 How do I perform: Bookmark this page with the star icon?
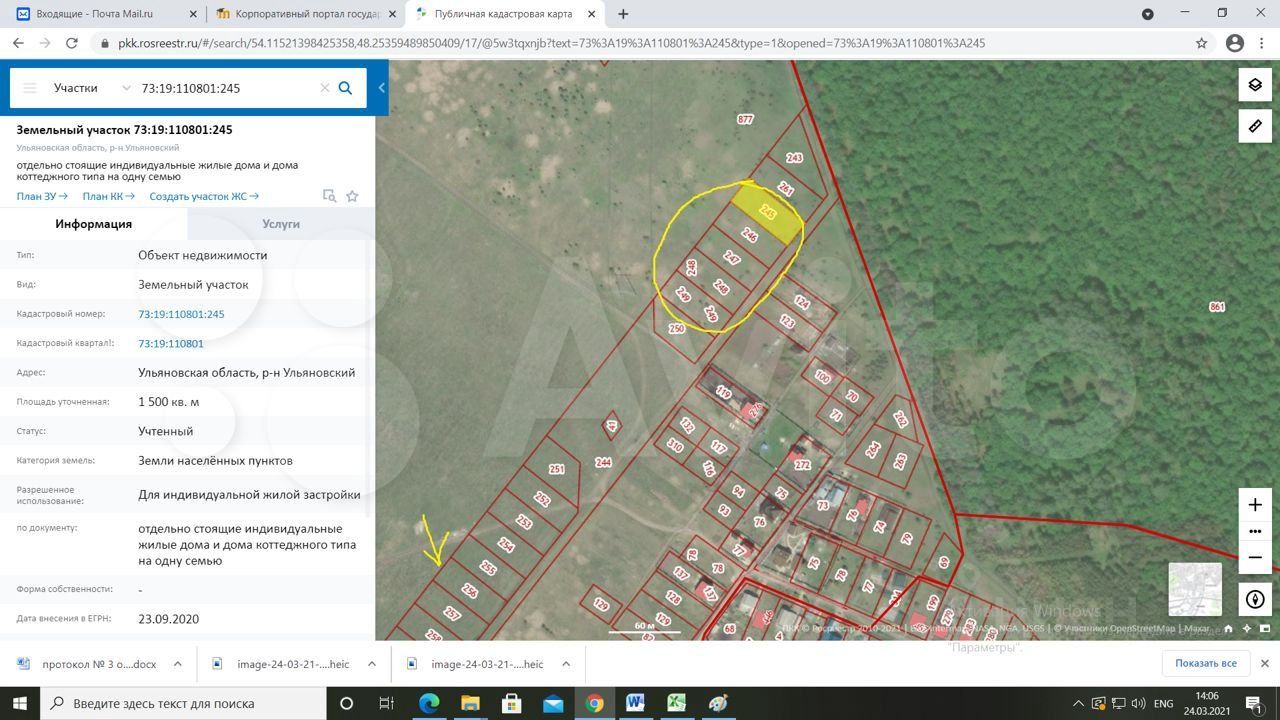(x=1202, y=43)
